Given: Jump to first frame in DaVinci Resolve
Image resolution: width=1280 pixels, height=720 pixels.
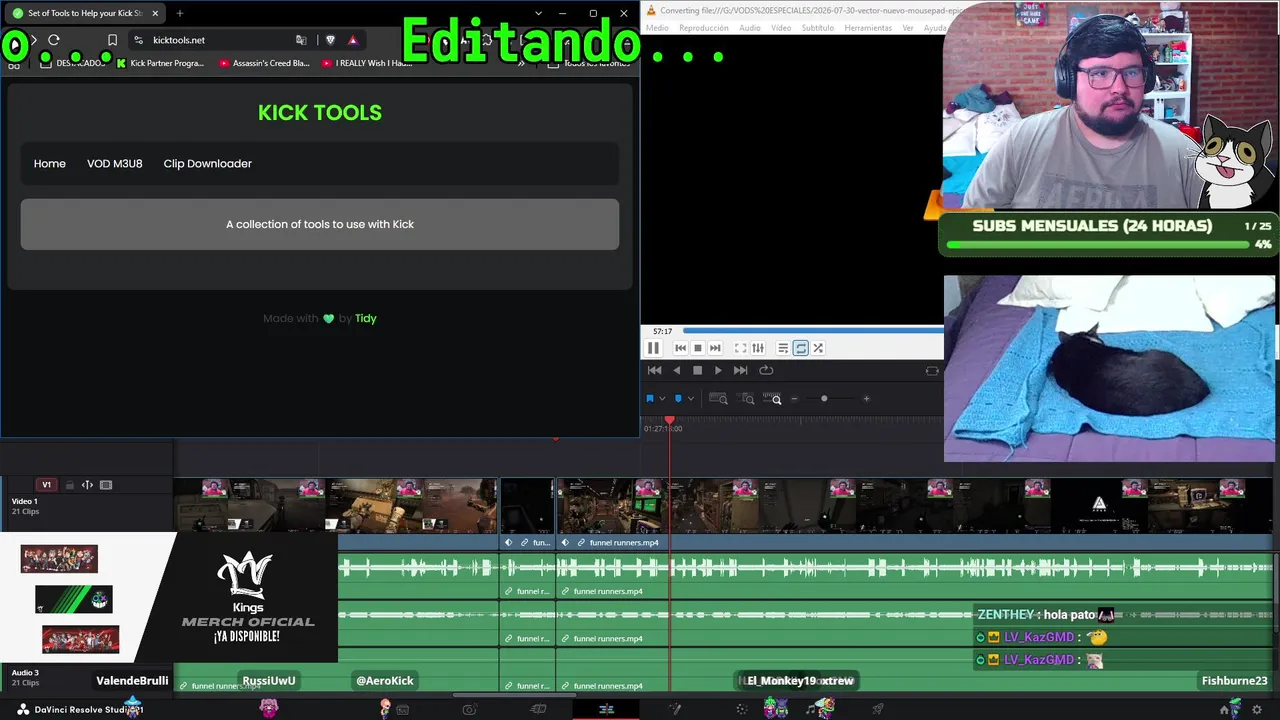Looking at the screenshot, I should tap(655, 370).
